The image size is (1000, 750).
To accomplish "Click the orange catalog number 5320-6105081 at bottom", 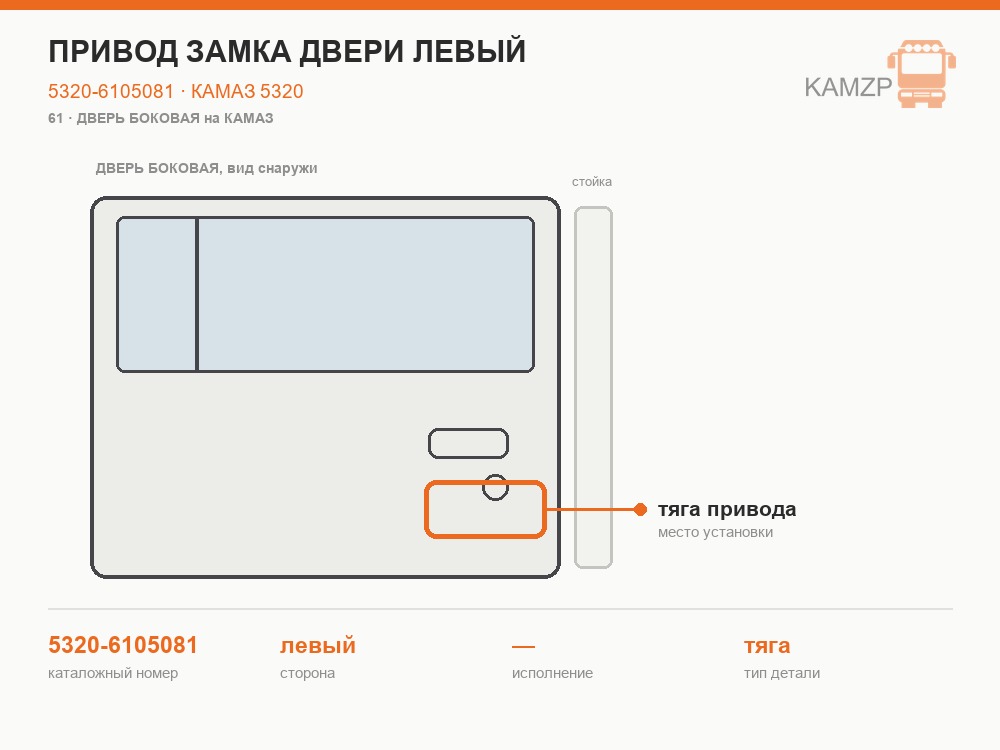I will [123, 645].
